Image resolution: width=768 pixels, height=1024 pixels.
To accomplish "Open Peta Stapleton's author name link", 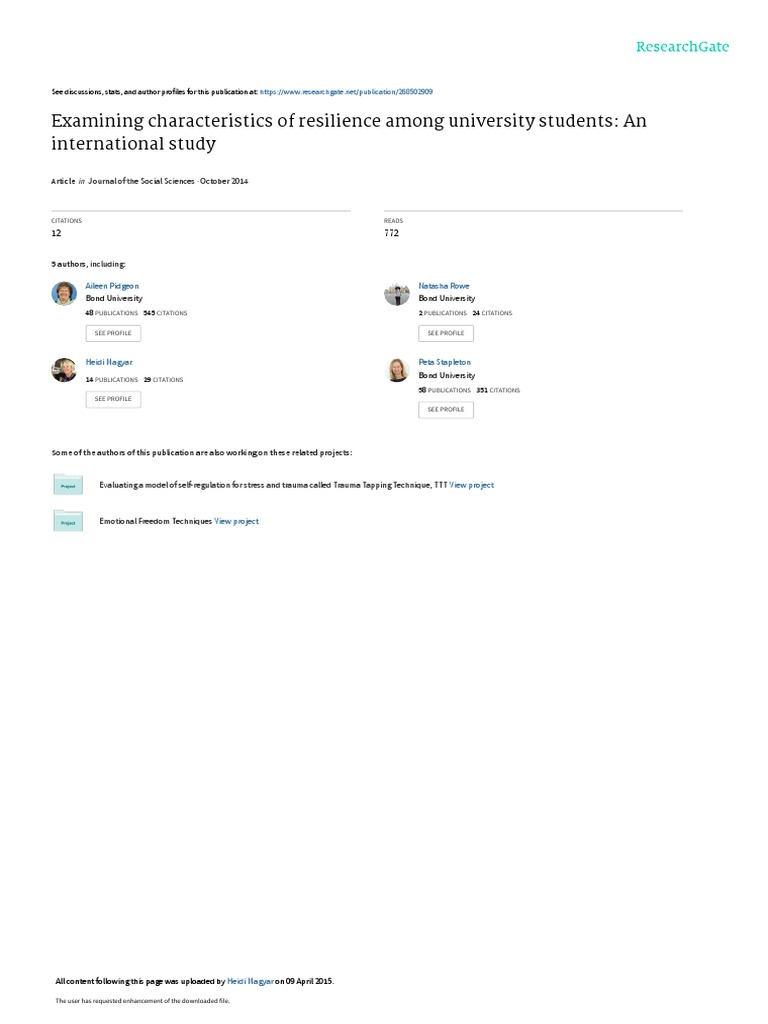I will pyautogui.click(x=445, y=362).
